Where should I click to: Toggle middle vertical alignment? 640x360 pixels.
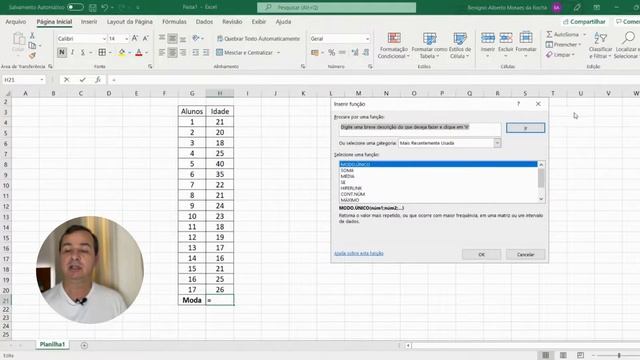pos(172,38)
